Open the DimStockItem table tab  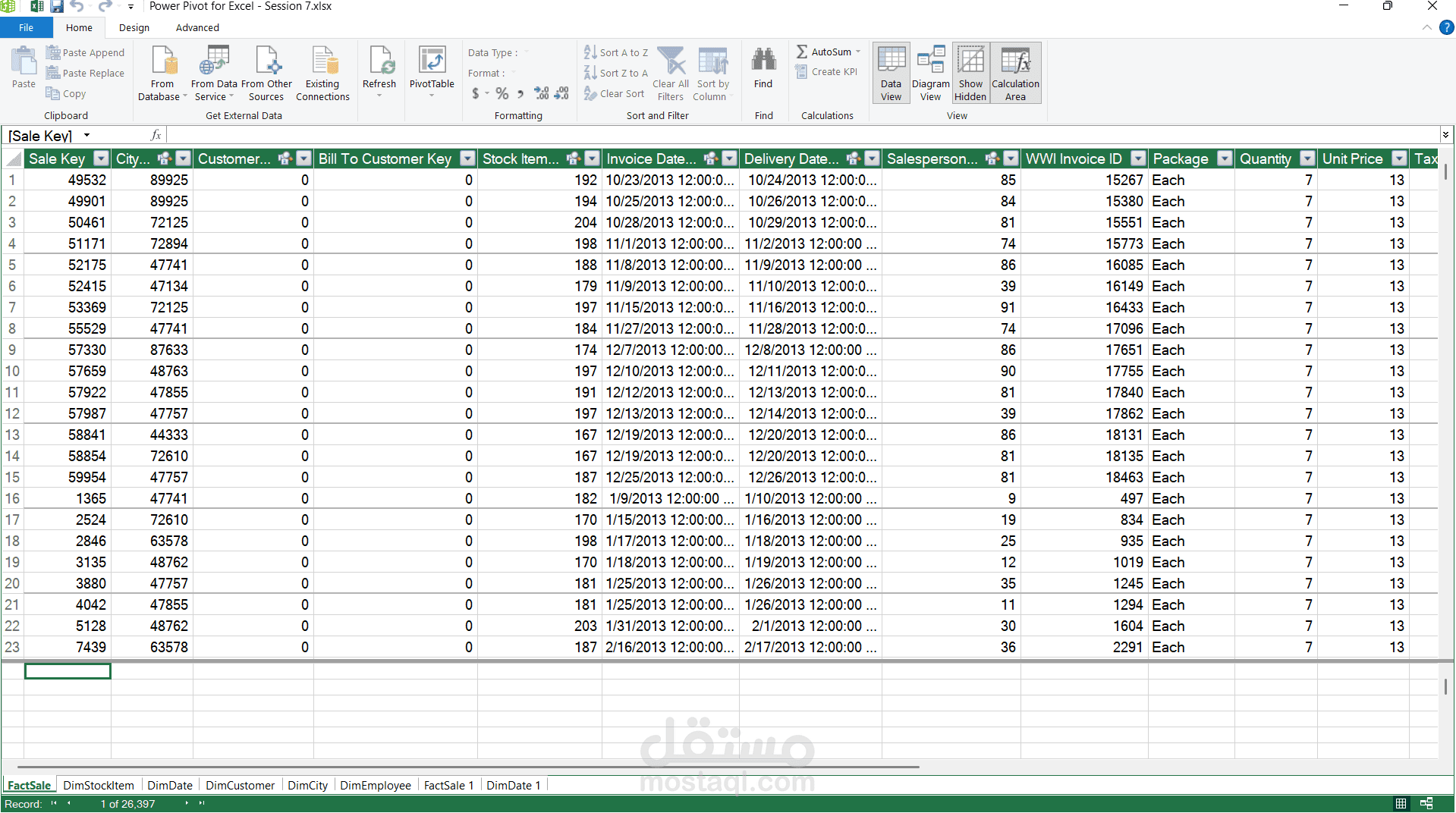(x=99, y=785)
